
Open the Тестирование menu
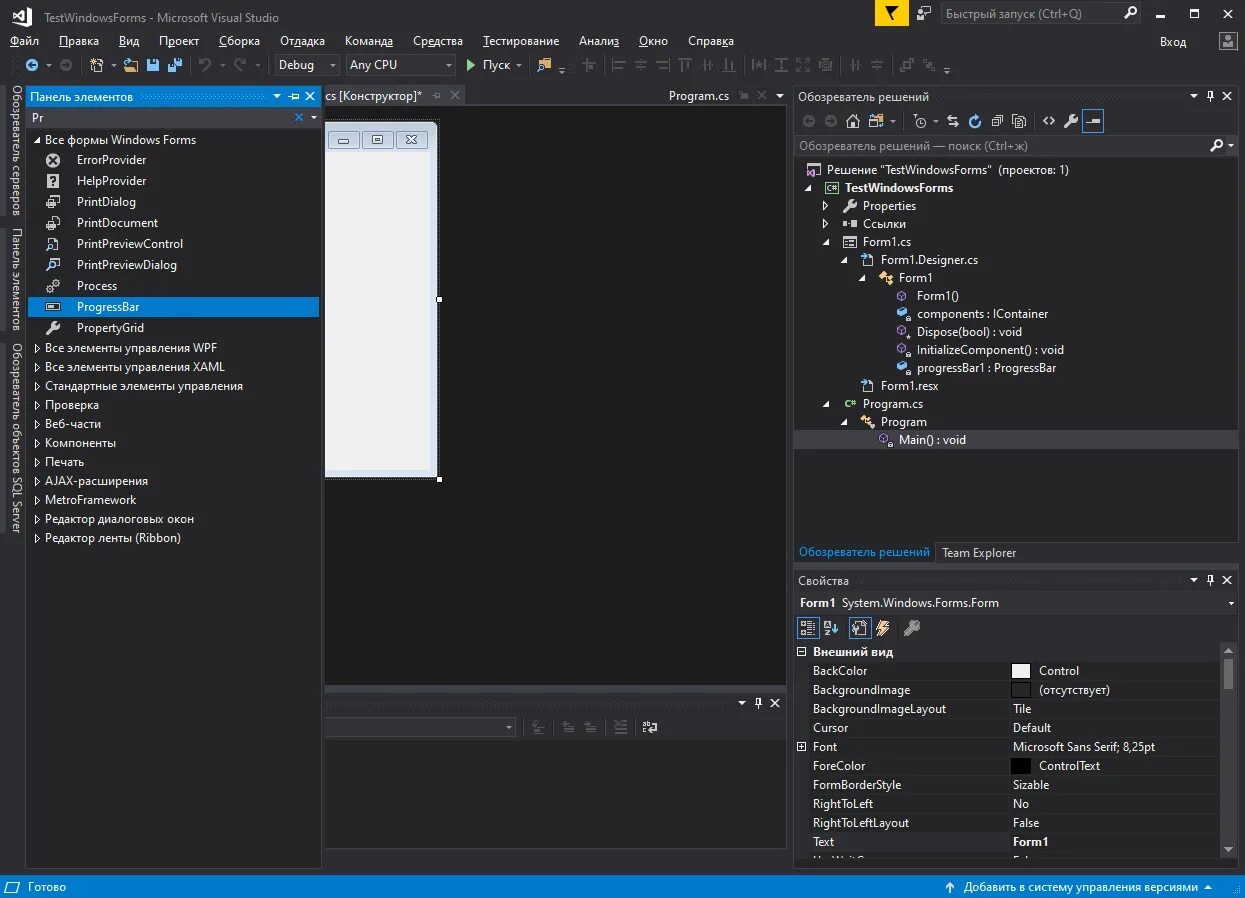click(521, 41)
